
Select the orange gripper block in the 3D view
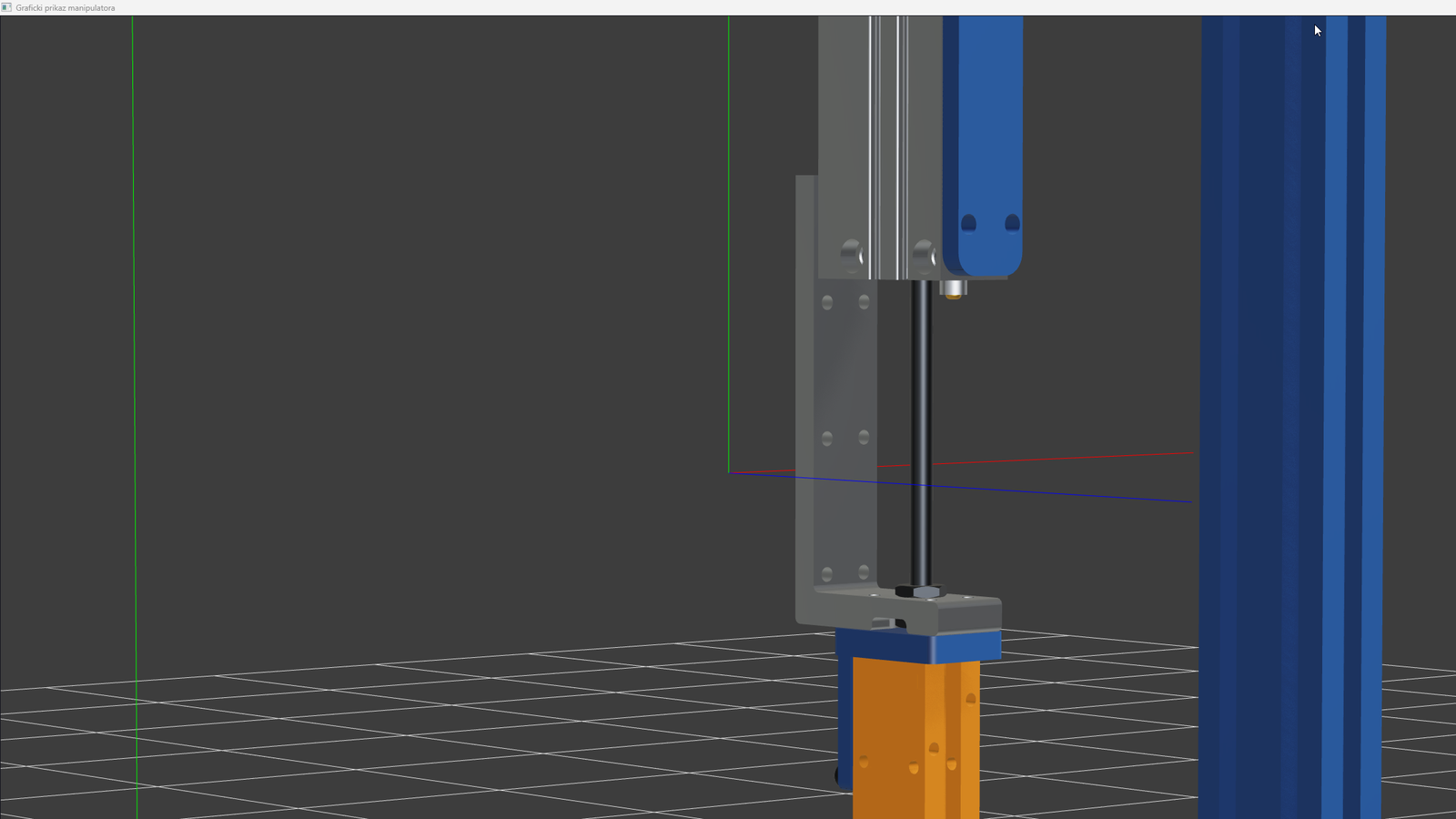(915, 739)
